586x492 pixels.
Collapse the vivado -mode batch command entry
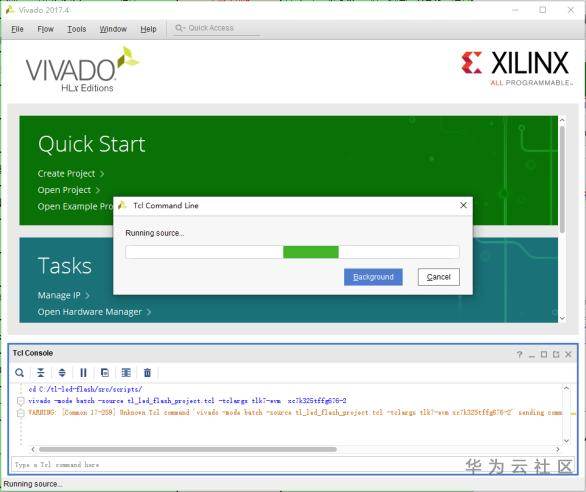click(21, 401)
